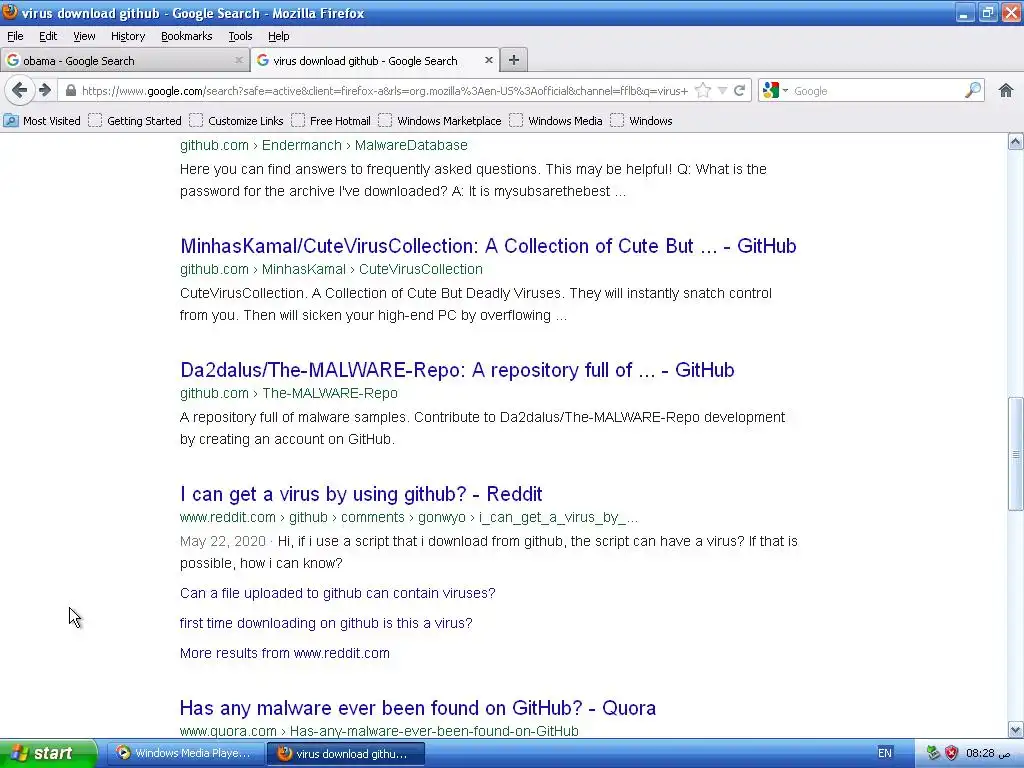This screenshot has height=768, width=1024.
Task: Click the Back navigation arrow
Action: tap(20, 90)
